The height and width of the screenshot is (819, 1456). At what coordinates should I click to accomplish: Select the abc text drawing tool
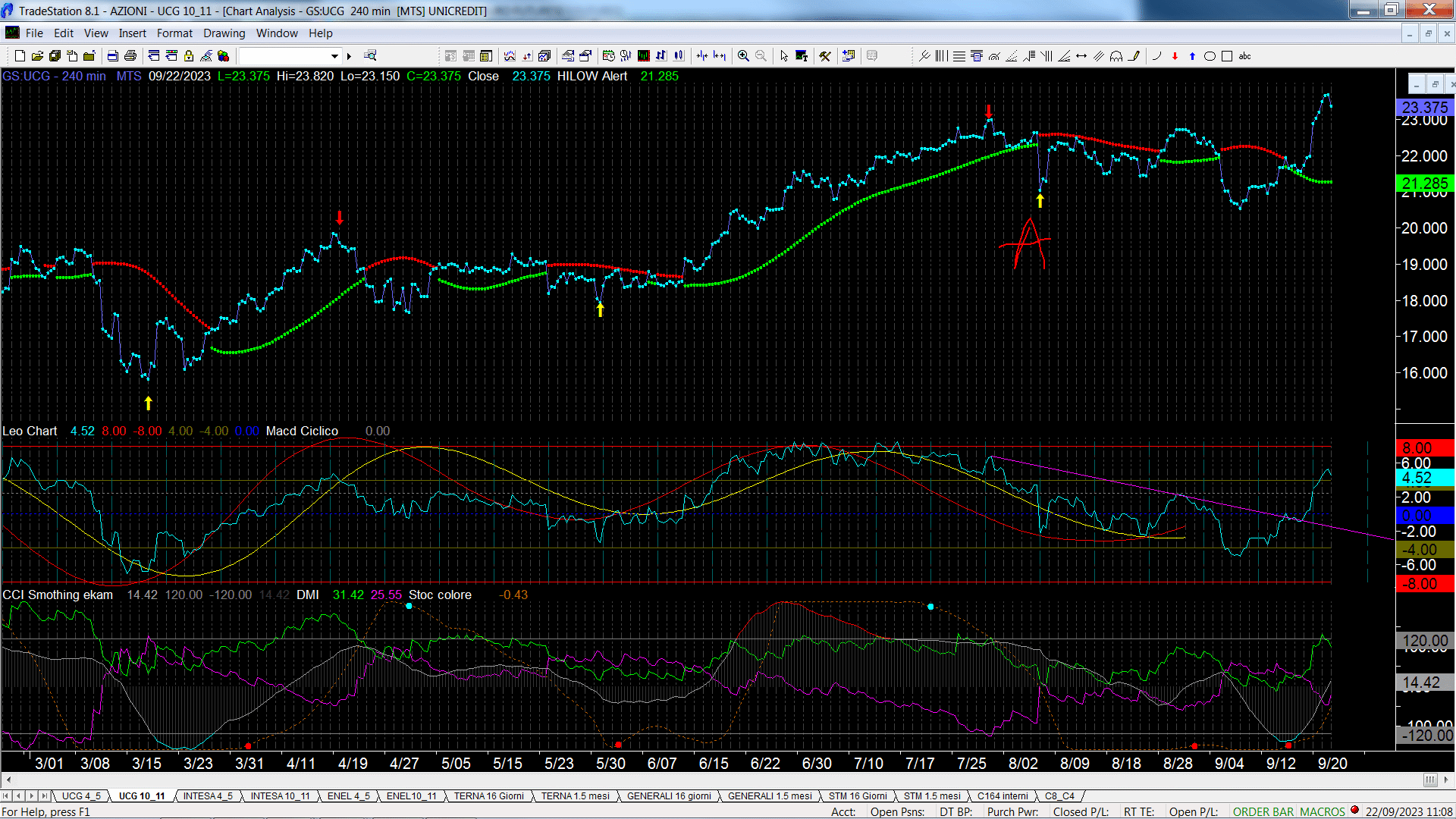pos(1244,56)
